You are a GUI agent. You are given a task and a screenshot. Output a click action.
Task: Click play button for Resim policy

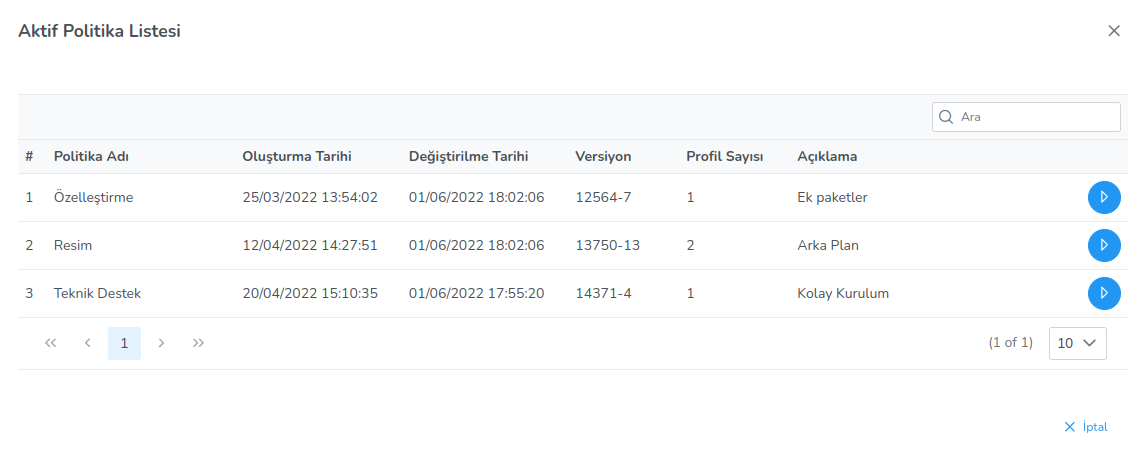click(1103, 245)
